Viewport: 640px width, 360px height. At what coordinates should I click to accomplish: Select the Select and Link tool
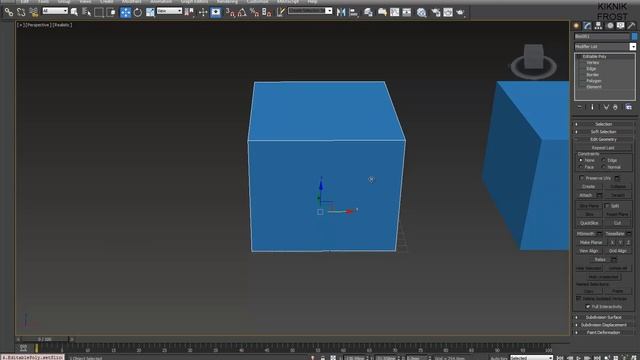(x=8, y=12)
